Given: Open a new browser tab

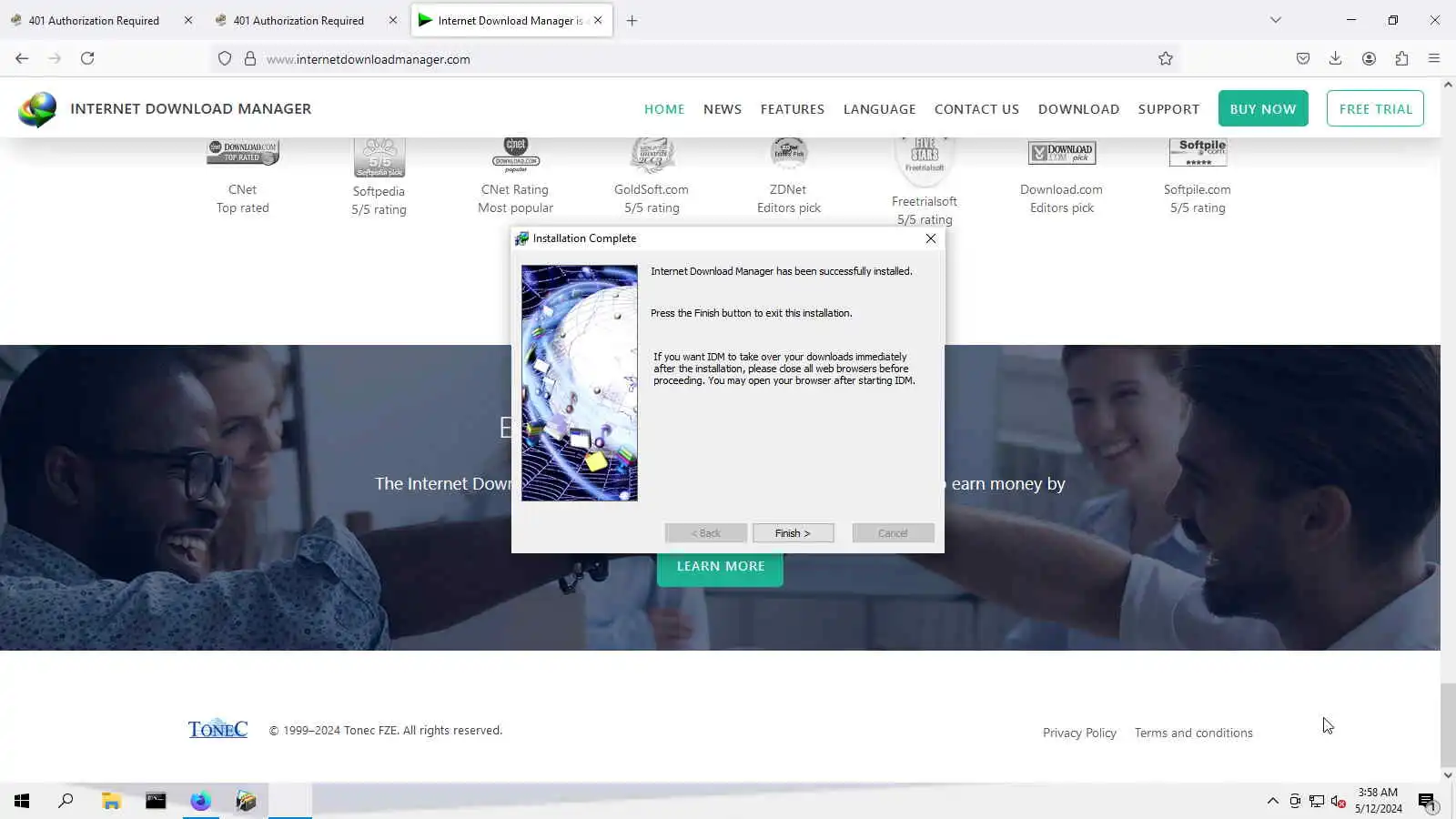Looking at the screenshot, I should click(x=632, y=20).
